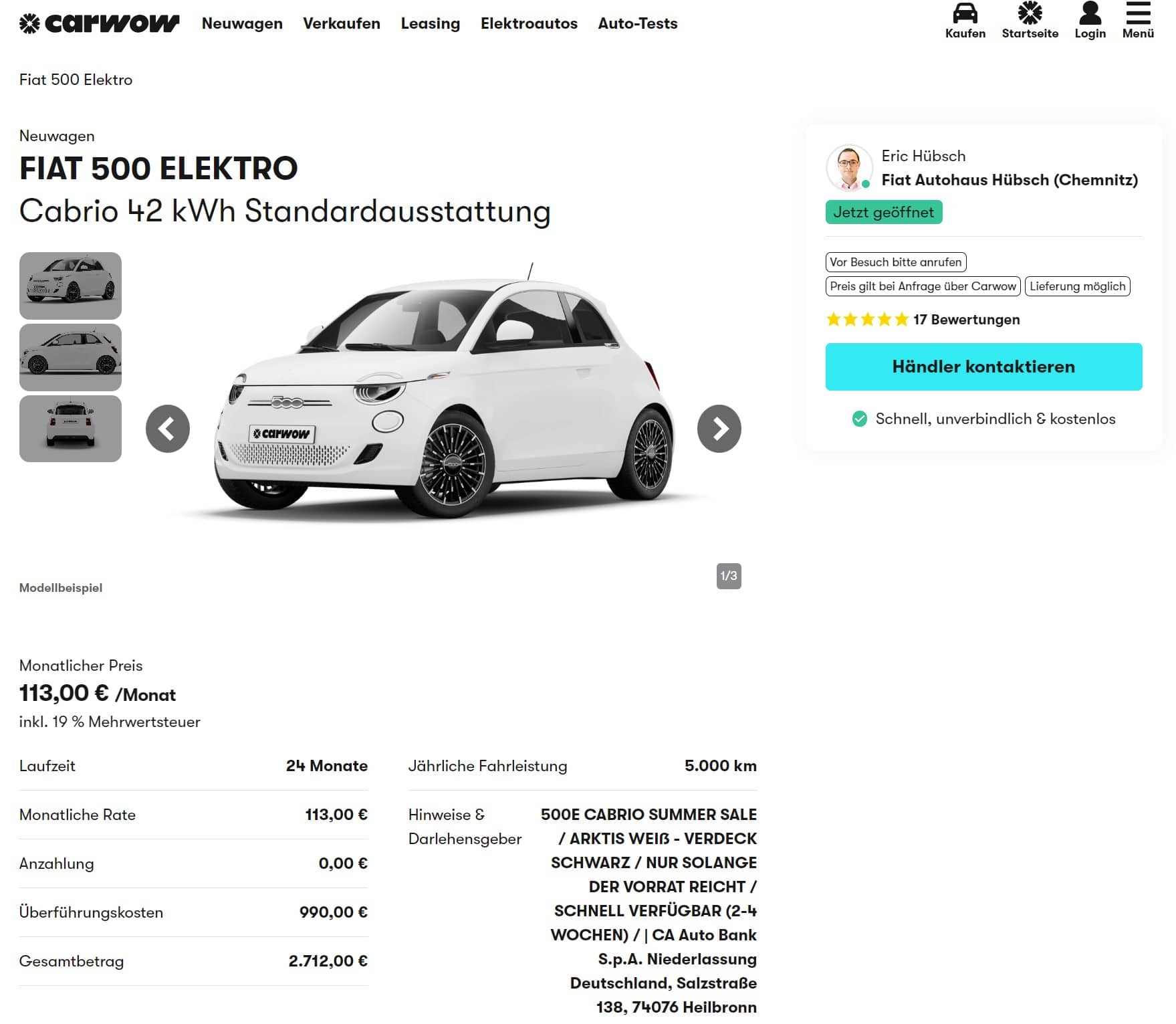Screen dimensions: 1176x1024
Task: Click the Gesamtbetrag value 2.712,00 €
Action: click(328, 961)
